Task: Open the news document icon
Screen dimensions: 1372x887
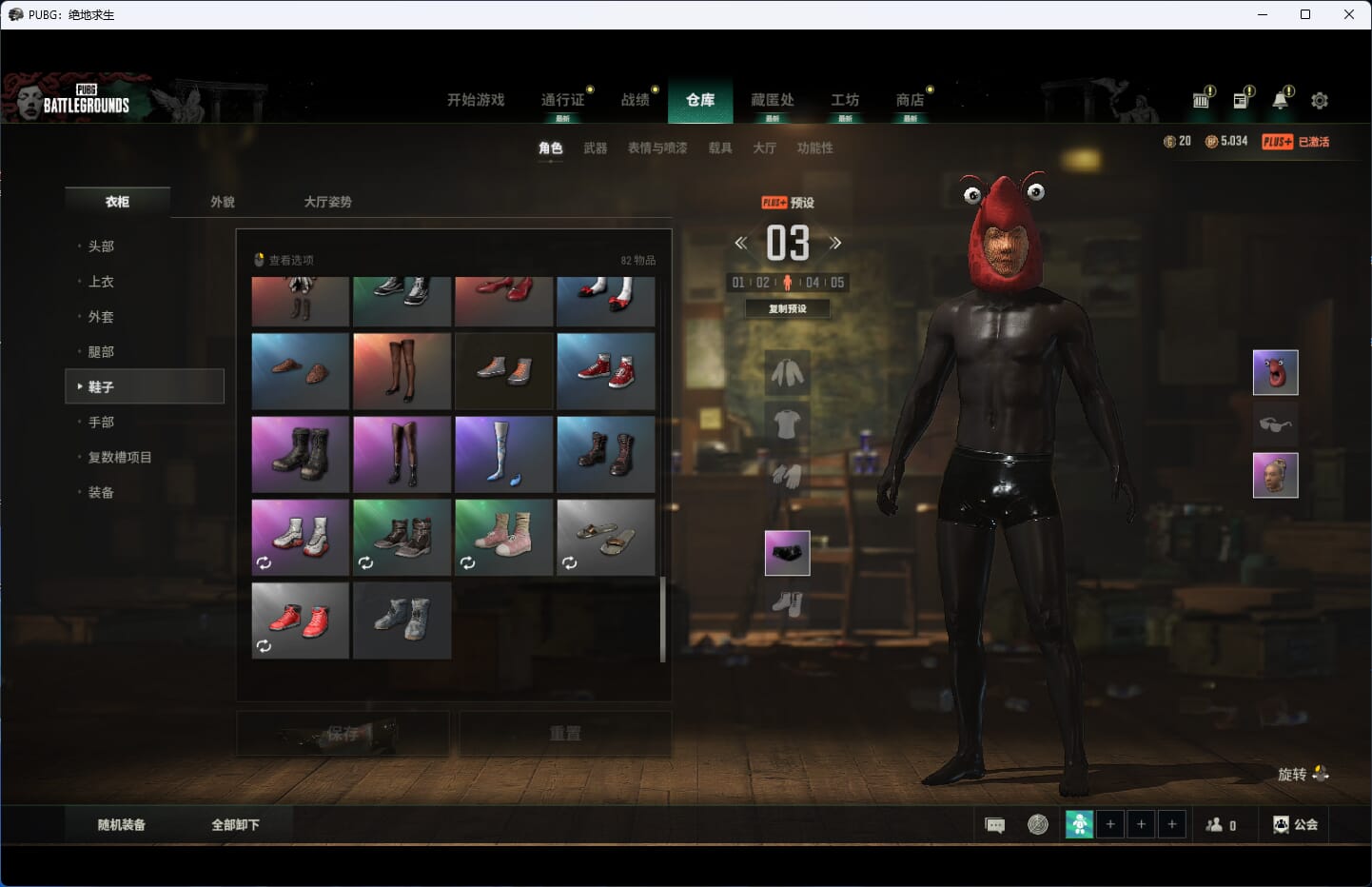Action: (1242, 100)
